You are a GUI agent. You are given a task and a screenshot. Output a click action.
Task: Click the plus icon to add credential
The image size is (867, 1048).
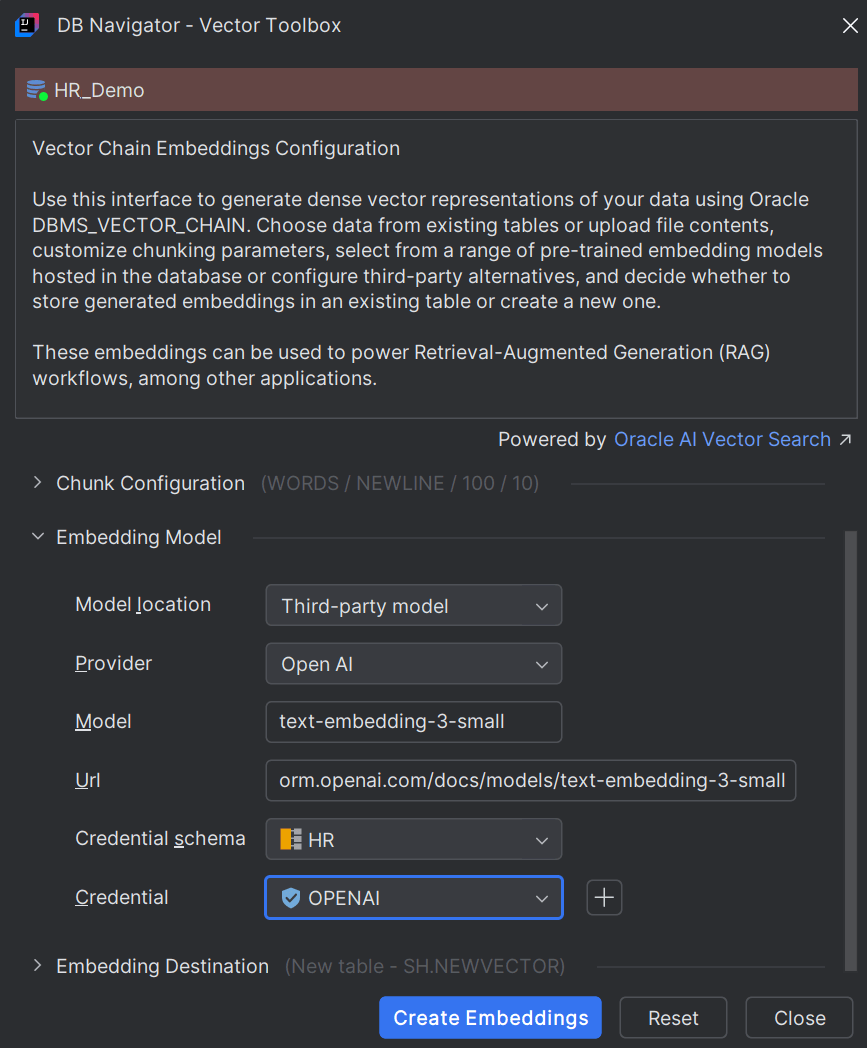tap(604, 897)
